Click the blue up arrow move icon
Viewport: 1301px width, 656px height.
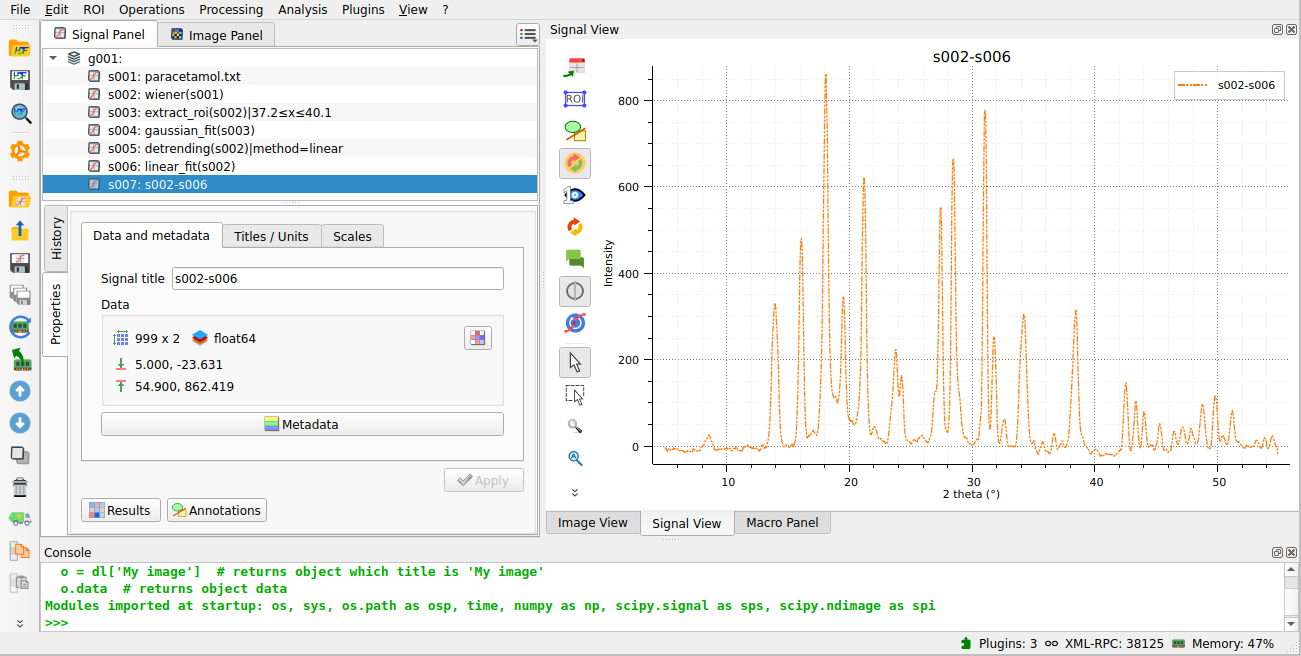[x=20, y=391]
